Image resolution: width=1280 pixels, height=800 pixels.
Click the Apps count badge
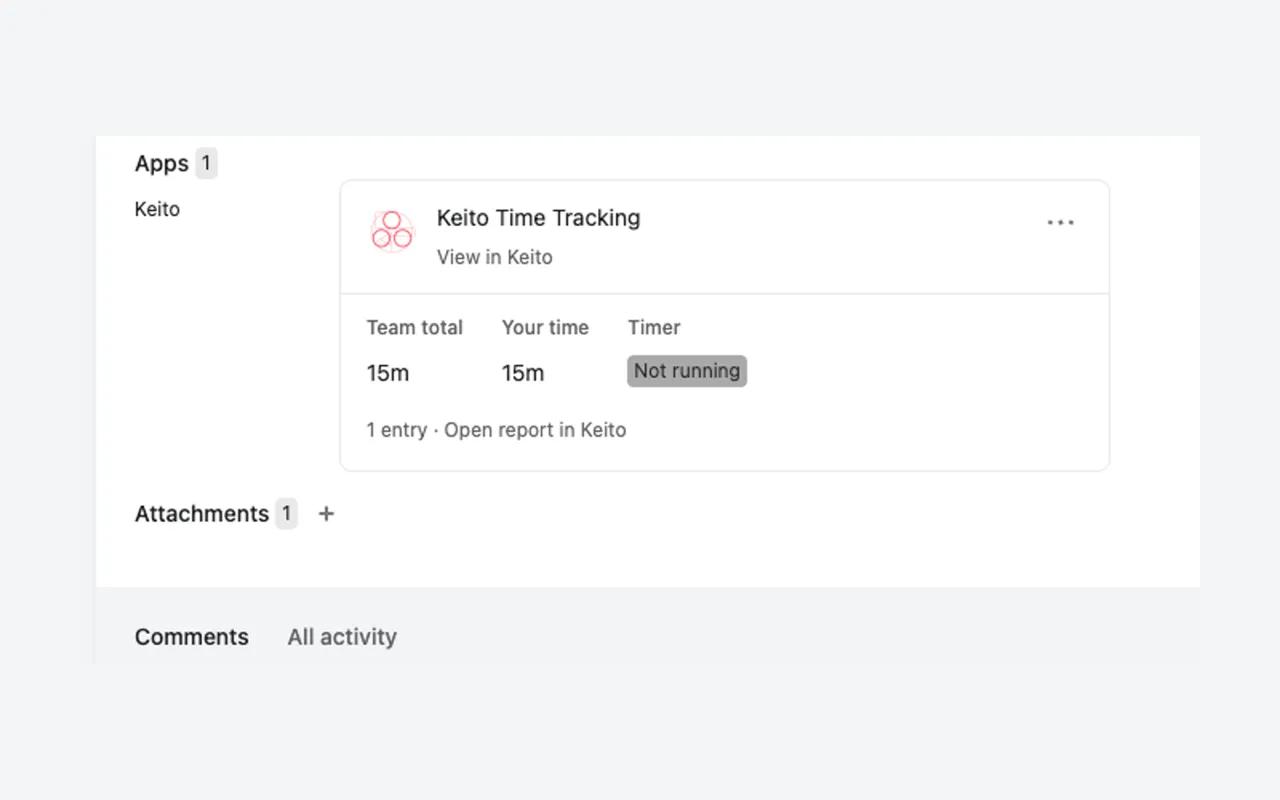click(x=206, y=163)
